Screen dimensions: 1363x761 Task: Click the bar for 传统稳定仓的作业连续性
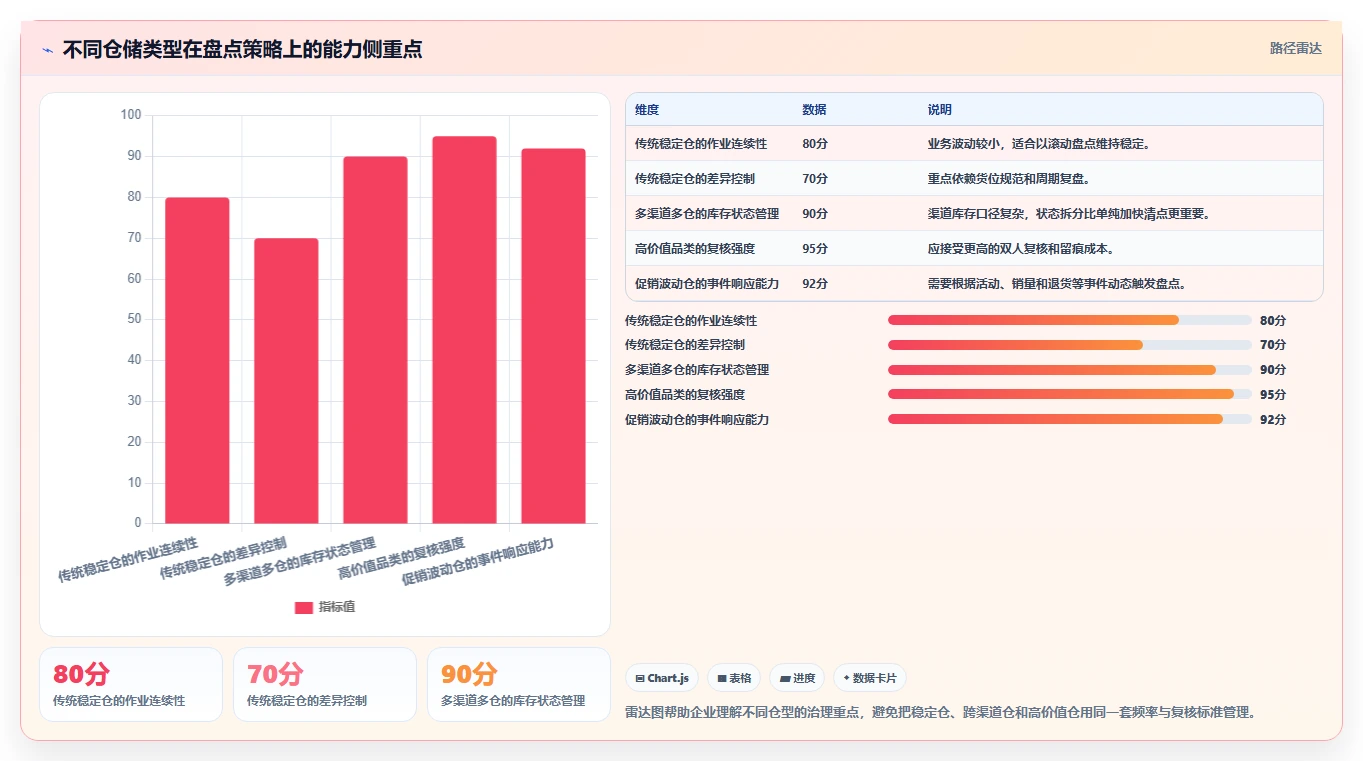point(197,360)
